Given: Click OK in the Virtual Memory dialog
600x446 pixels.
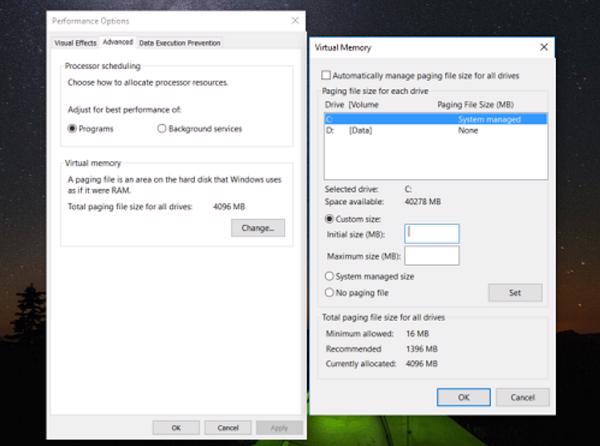Looking at the screenshot, I should point(464,397).
